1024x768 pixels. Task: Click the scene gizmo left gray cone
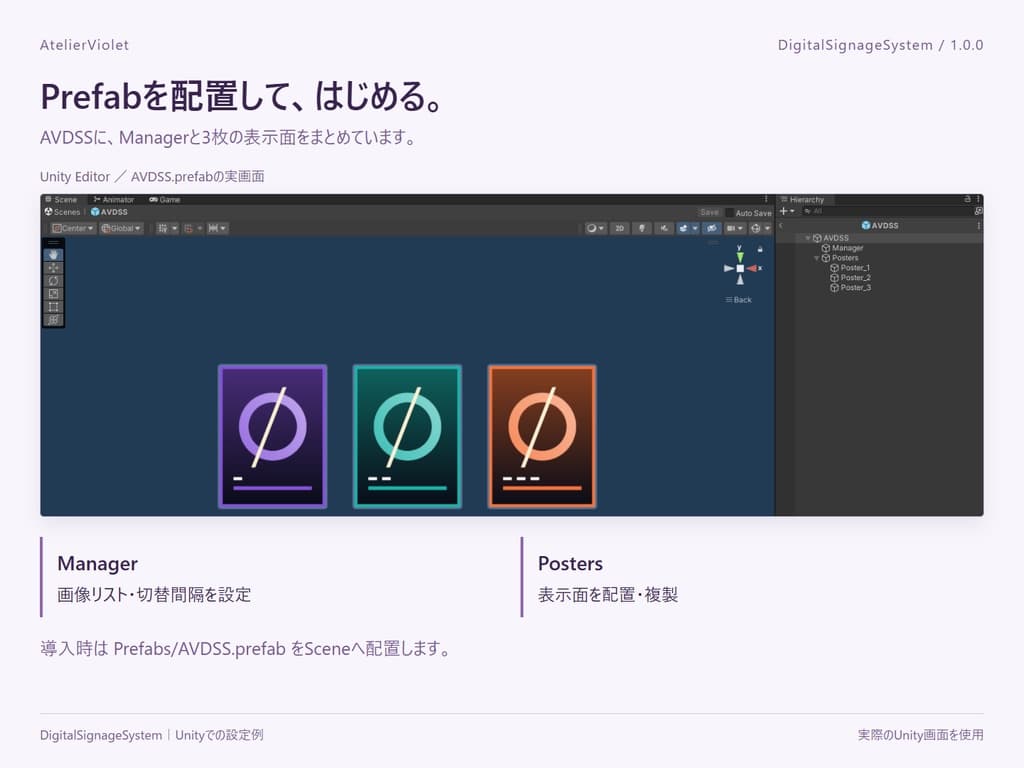tap(728, 268)
